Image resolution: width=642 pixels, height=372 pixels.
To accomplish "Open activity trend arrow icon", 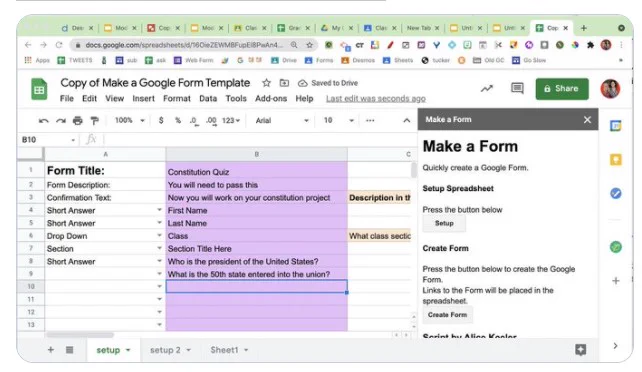I will (486, 88).
